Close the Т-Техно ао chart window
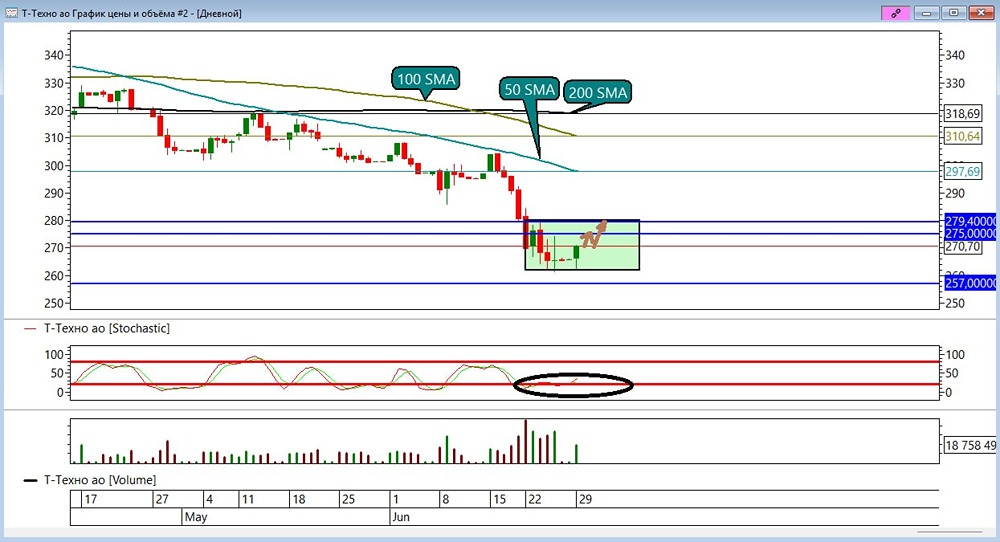Image resolution: width=1000 pixels, height=542 pixels. pos(981,13)
